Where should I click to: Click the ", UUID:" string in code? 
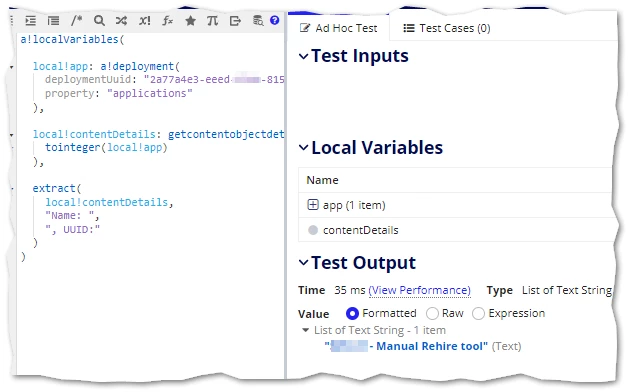pyautogui.click(x=72, y=229)
